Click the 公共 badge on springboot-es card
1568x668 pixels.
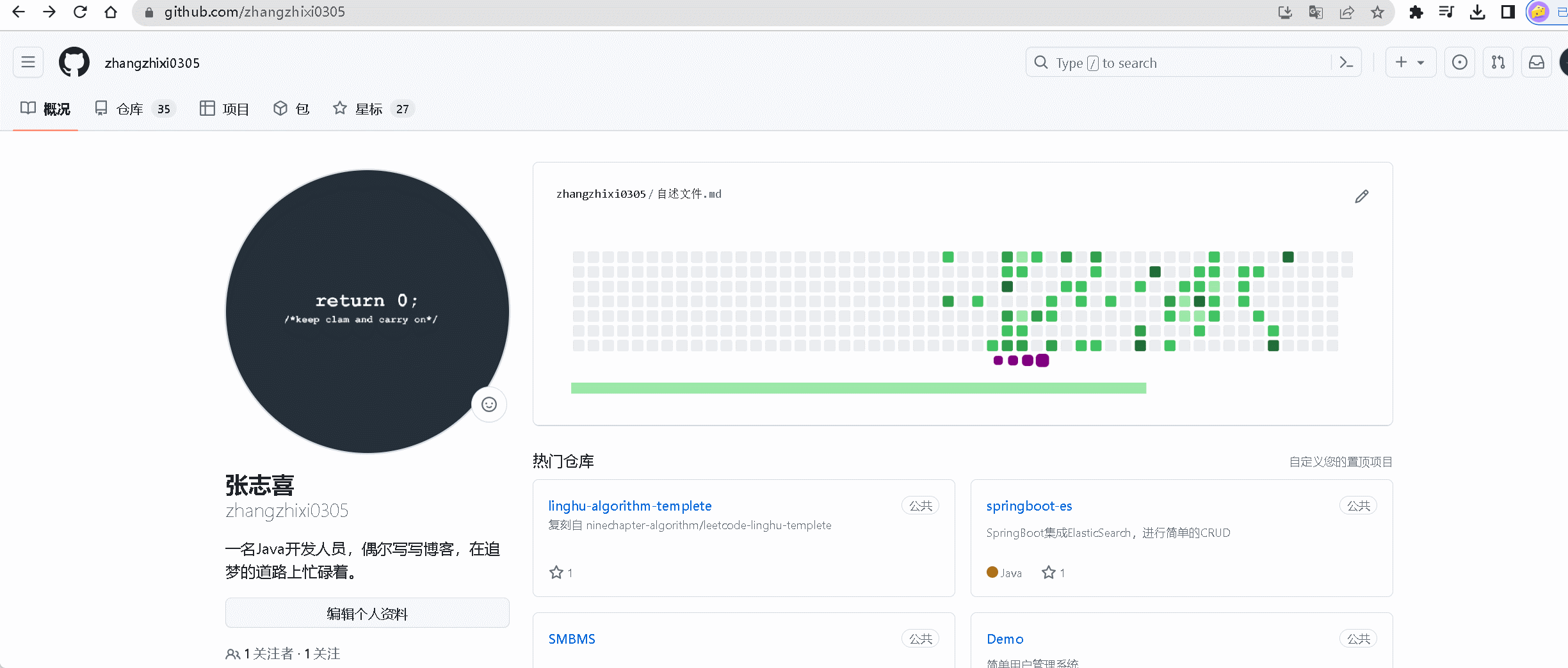tap(1359, 506)
